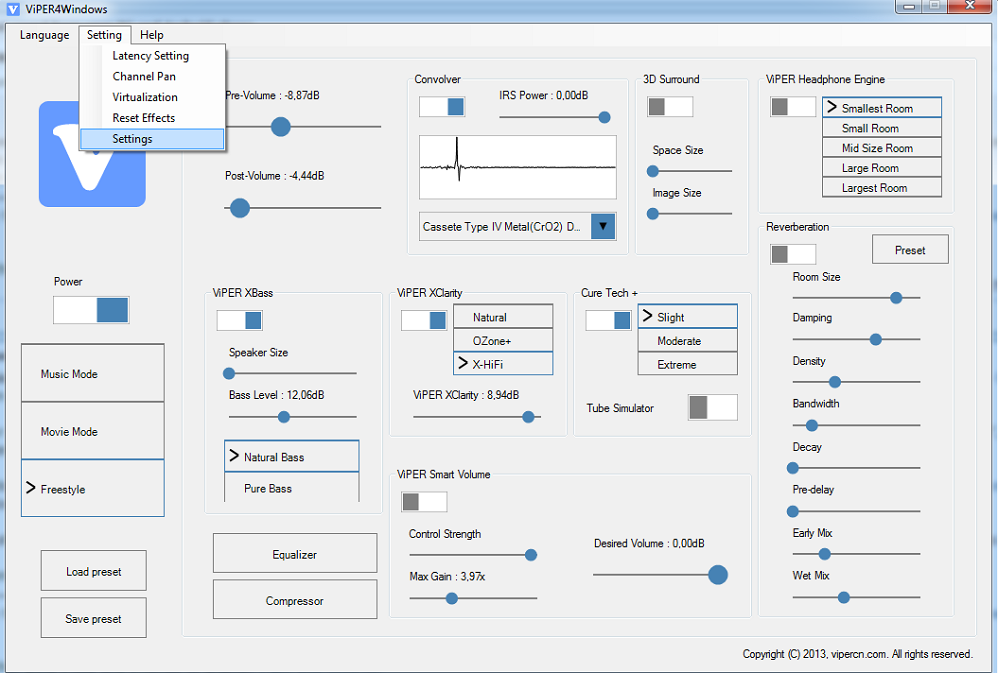Select Largest Room headphone option
998x673 pixels.
point(882,187)
